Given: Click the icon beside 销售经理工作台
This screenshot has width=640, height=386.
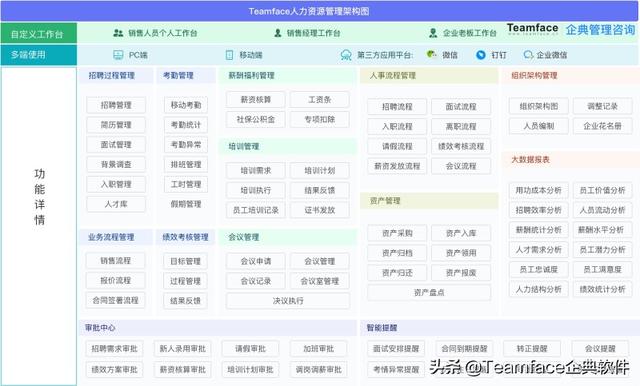Looking at the screenshot, I should pyautogui.click(x=278, y=33).
